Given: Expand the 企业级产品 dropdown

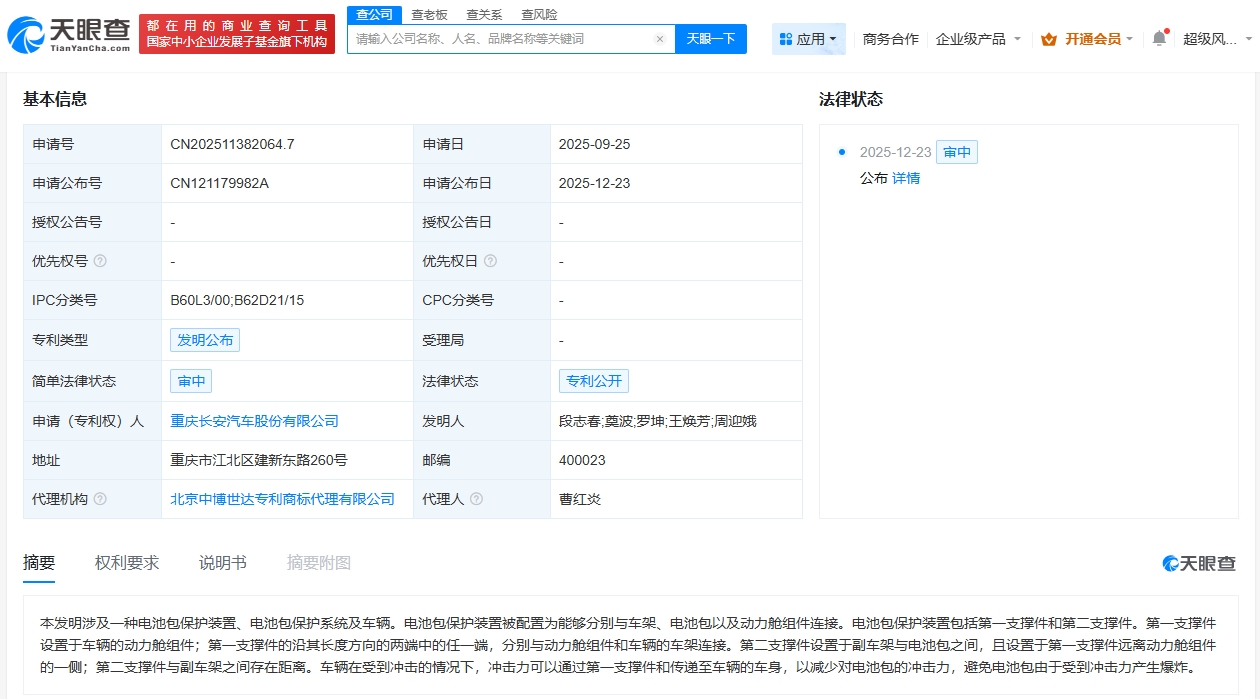Looking at the screenshot, I should tap(978, 39).
